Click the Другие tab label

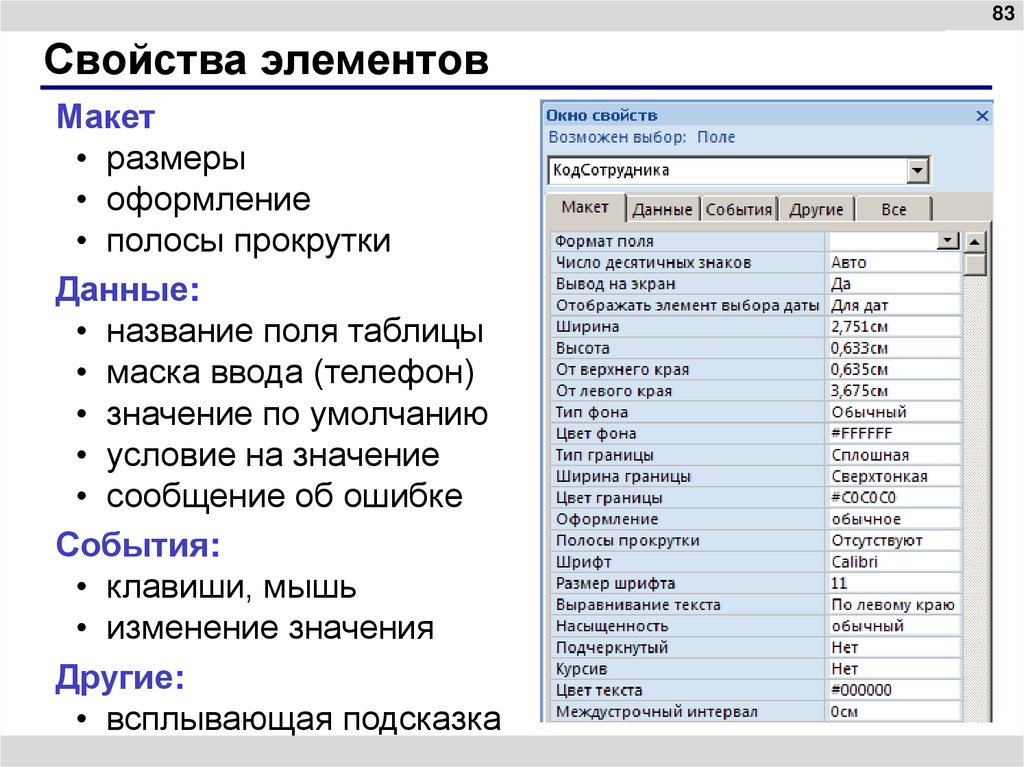tap(817, 208)
